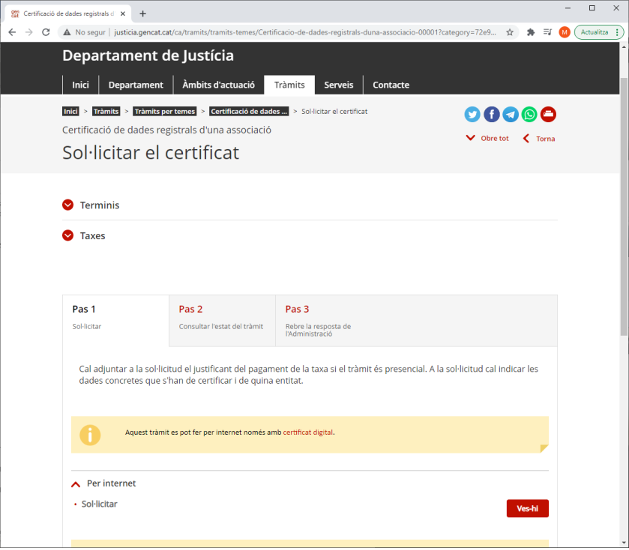Share via the Telegram icon
The image size is (629, 550).
point(510,114)
